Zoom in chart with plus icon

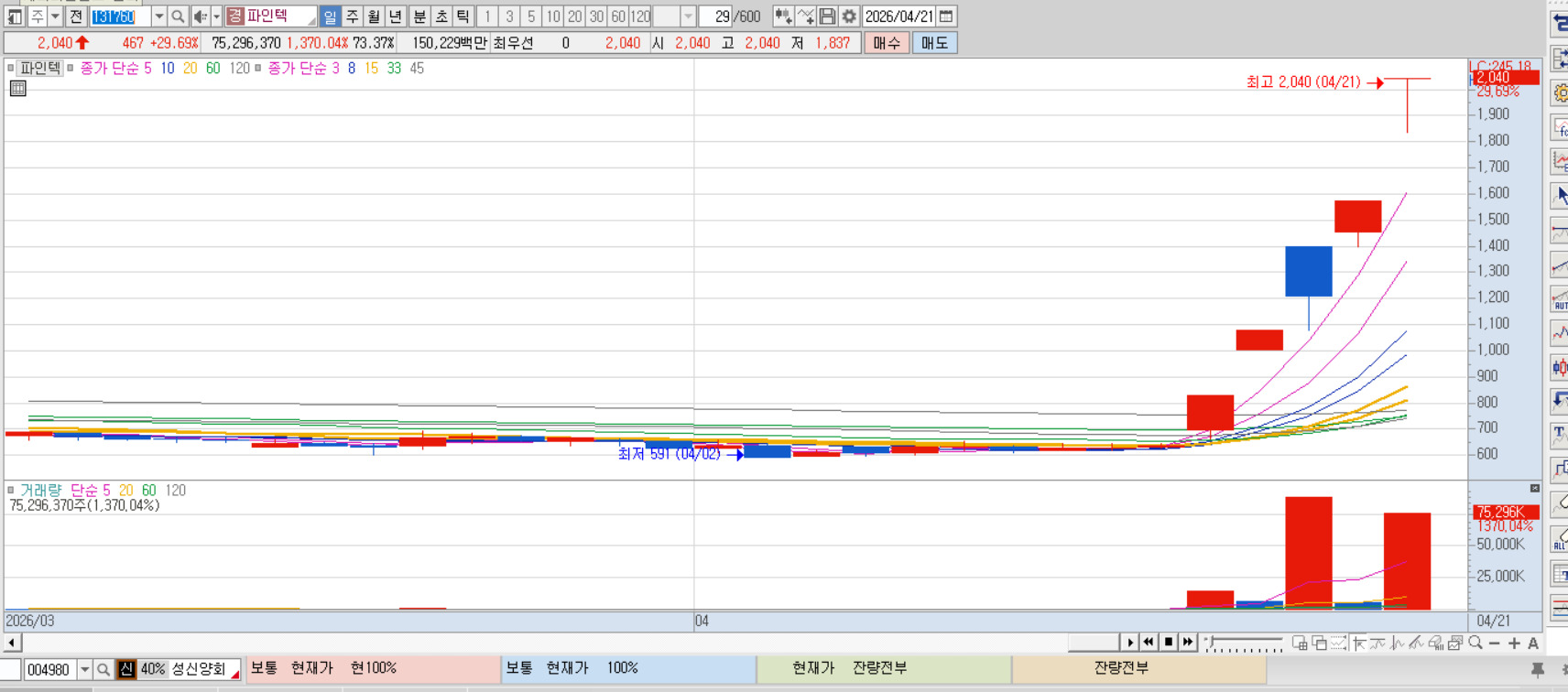(x=1514, y=643)
